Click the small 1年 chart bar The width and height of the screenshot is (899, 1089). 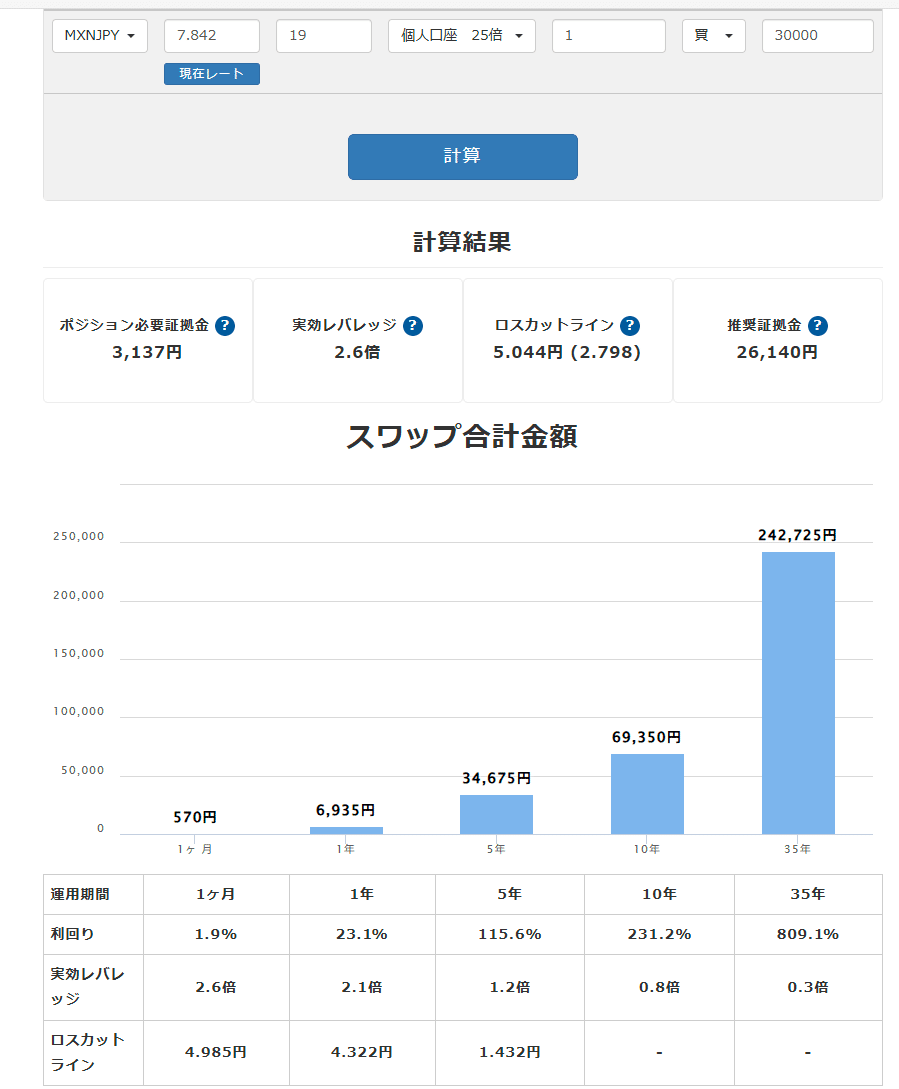[x=346, y=828]
